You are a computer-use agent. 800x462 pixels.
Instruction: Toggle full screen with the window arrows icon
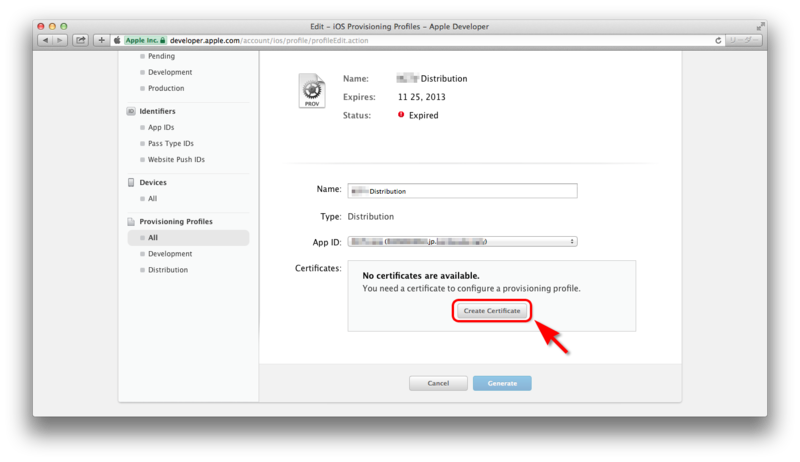(760, 26)
